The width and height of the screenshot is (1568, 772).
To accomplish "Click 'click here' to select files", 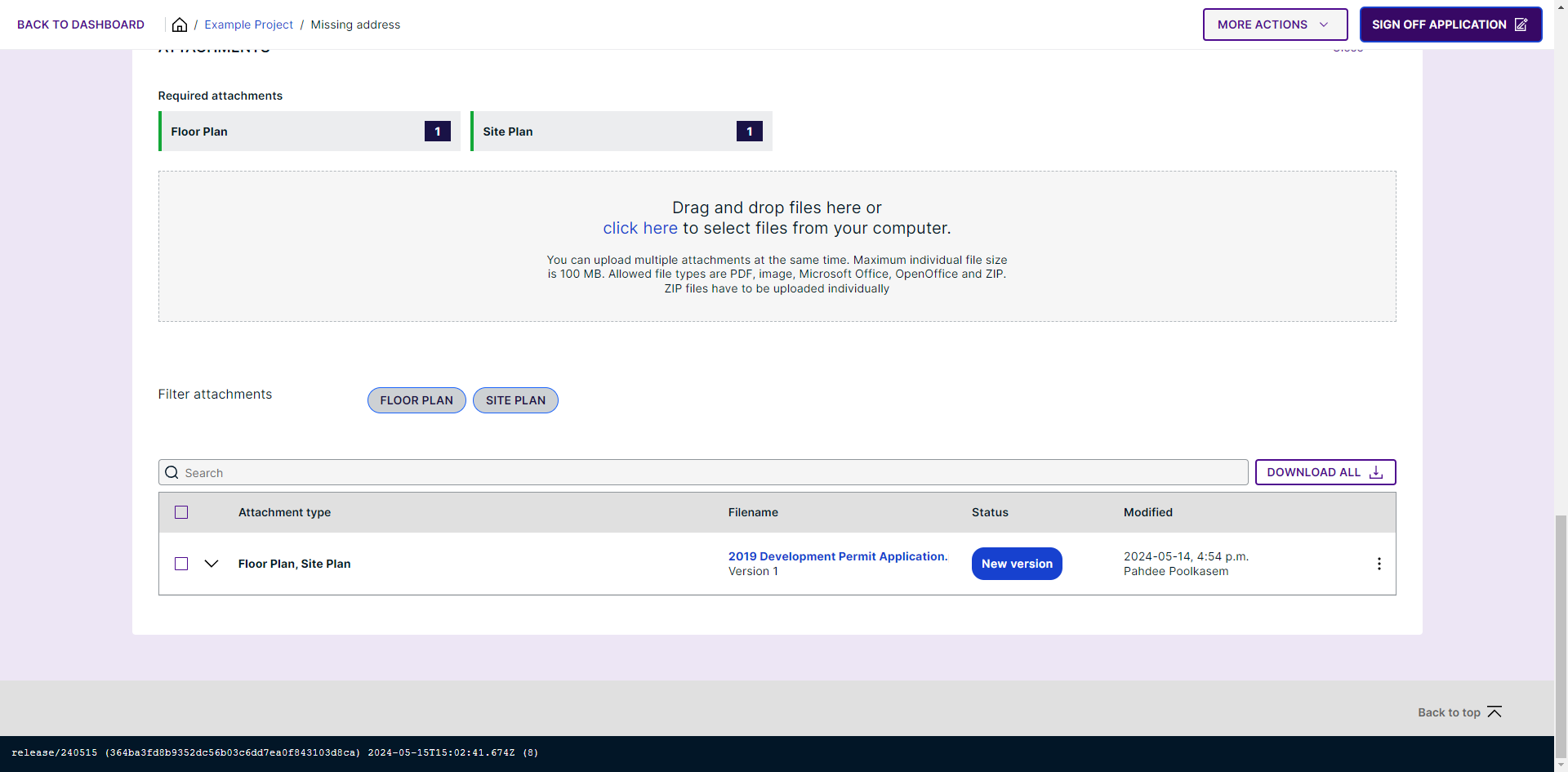I will click(x=640, y=228).
